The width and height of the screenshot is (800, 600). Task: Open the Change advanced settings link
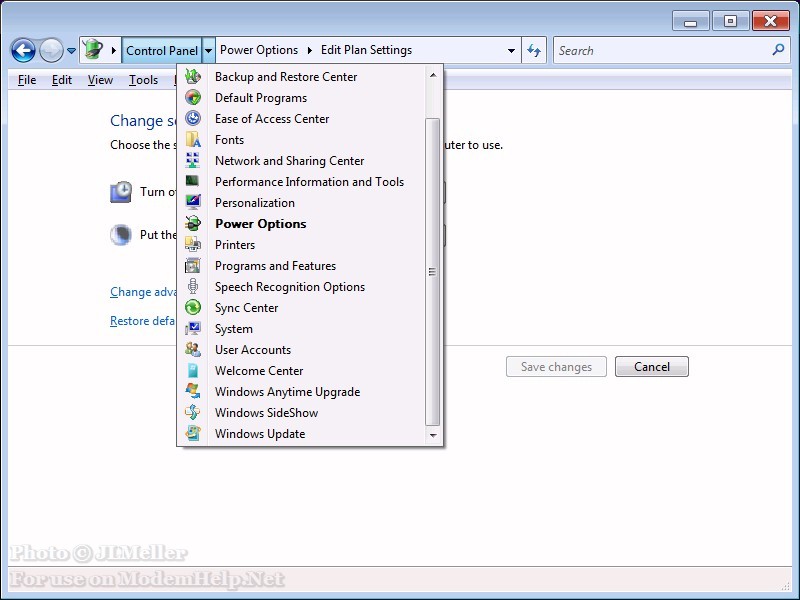[143, 292]
